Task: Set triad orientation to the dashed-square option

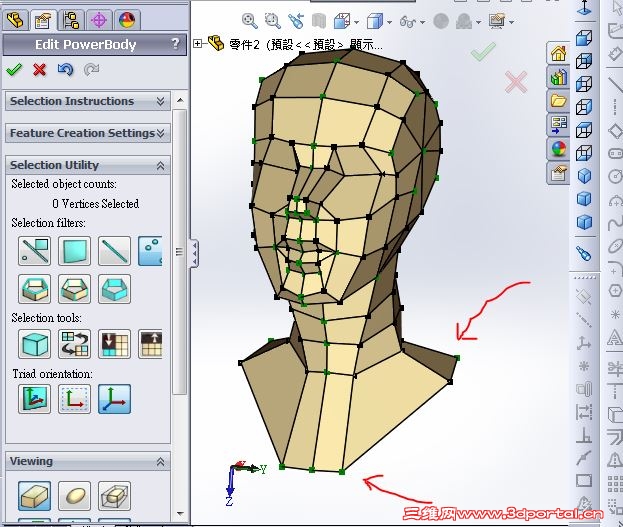Action: 74,399
